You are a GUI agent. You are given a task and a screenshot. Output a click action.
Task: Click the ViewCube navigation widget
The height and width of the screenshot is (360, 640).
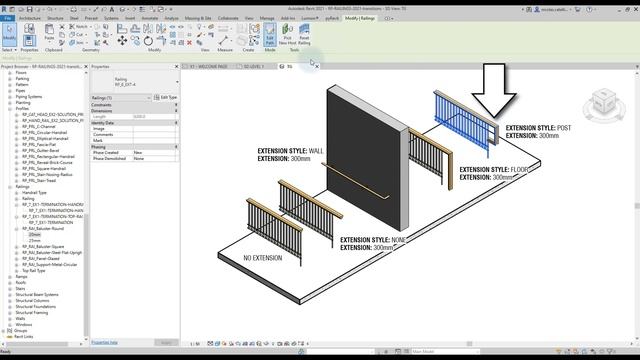coord(604,105)
